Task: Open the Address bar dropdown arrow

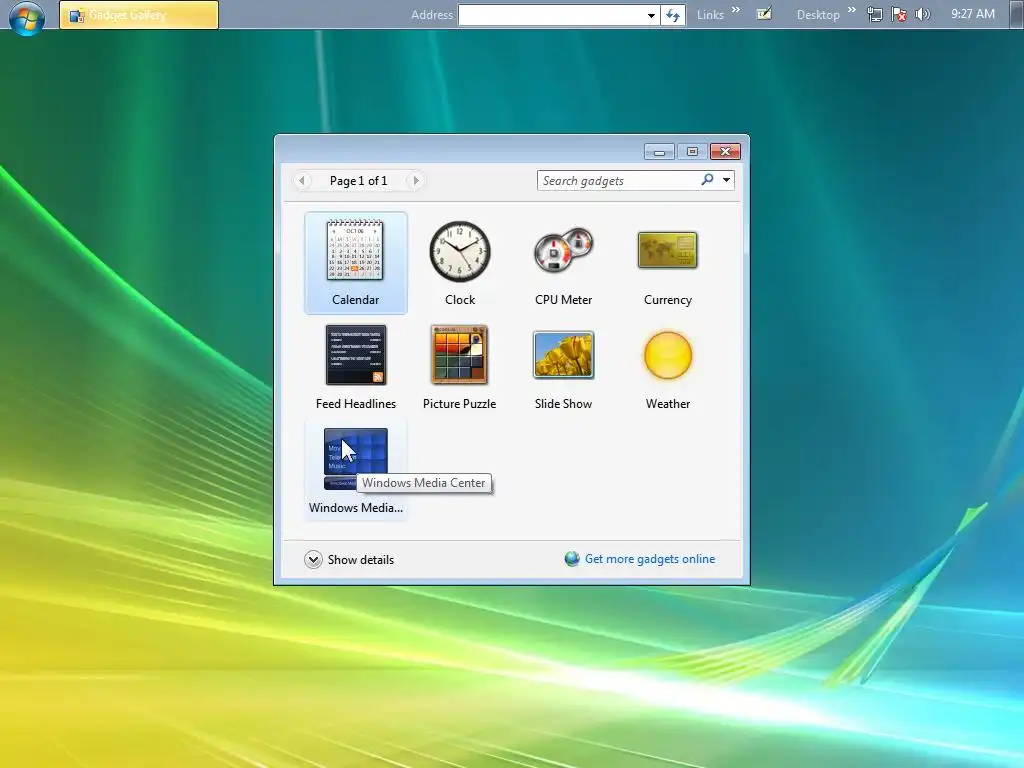Action: tap(651, 15)
